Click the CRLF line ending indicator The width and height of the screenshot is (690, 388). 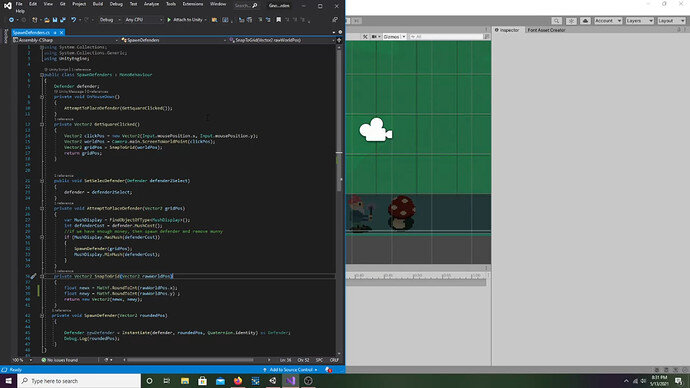[x=334, y=360]
